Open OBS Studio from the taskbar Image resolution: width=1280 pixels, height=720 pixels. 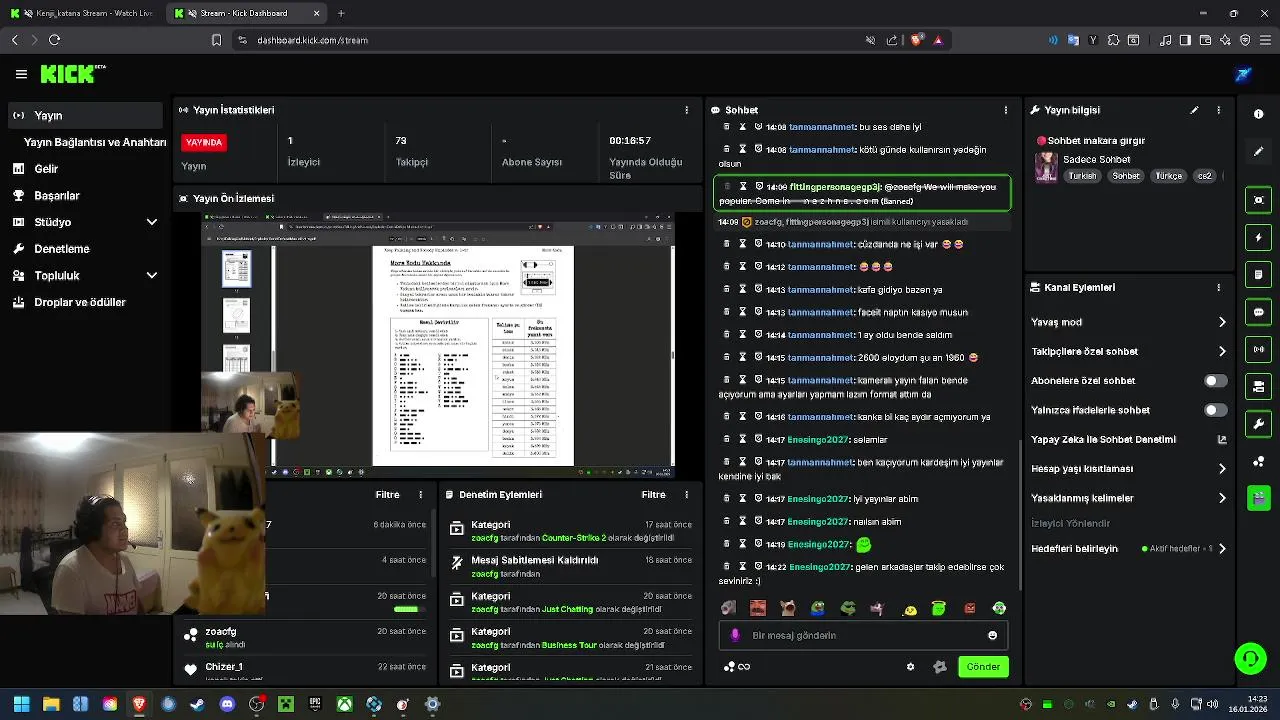click(x=256, y=704)
